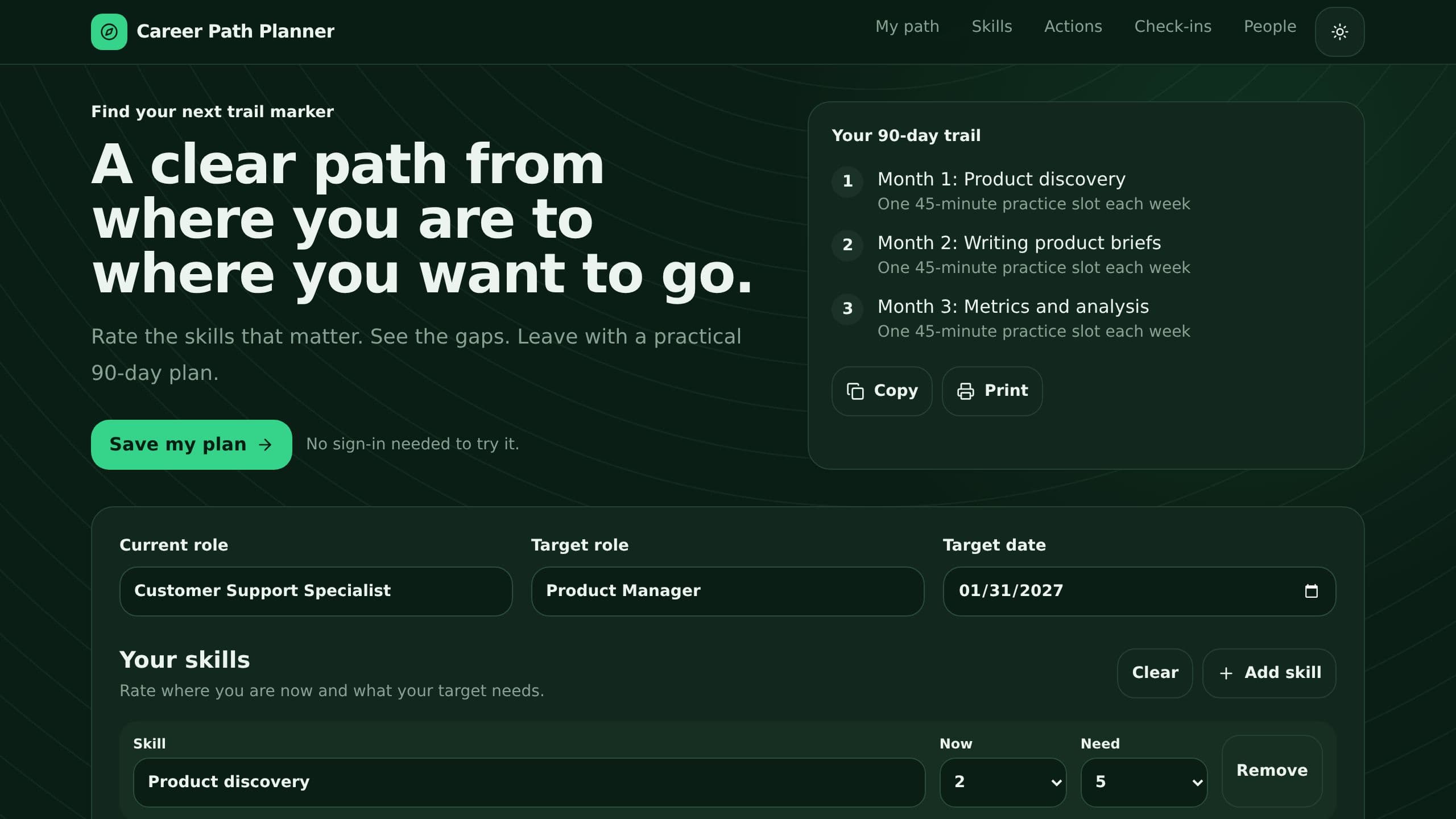Click 'No sign-in needed to try it.' text

click(x=412, y=444)
